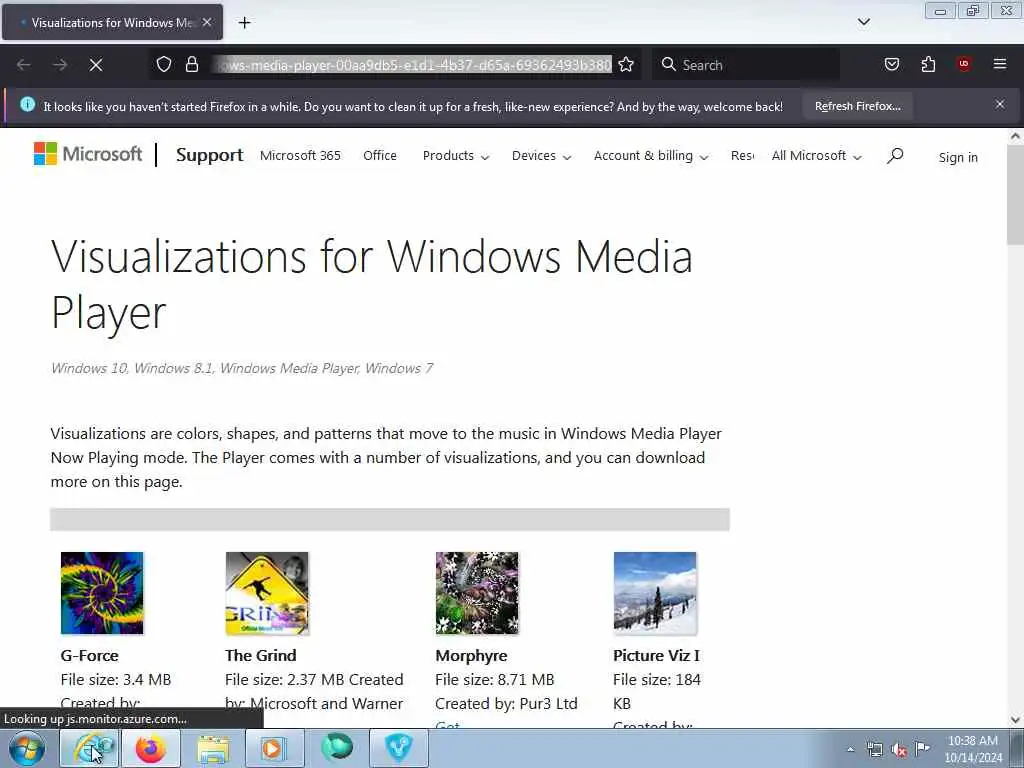Screen dimensions: 1024x768
Task: Click the G-Force title text
Action: click(89, 655)
